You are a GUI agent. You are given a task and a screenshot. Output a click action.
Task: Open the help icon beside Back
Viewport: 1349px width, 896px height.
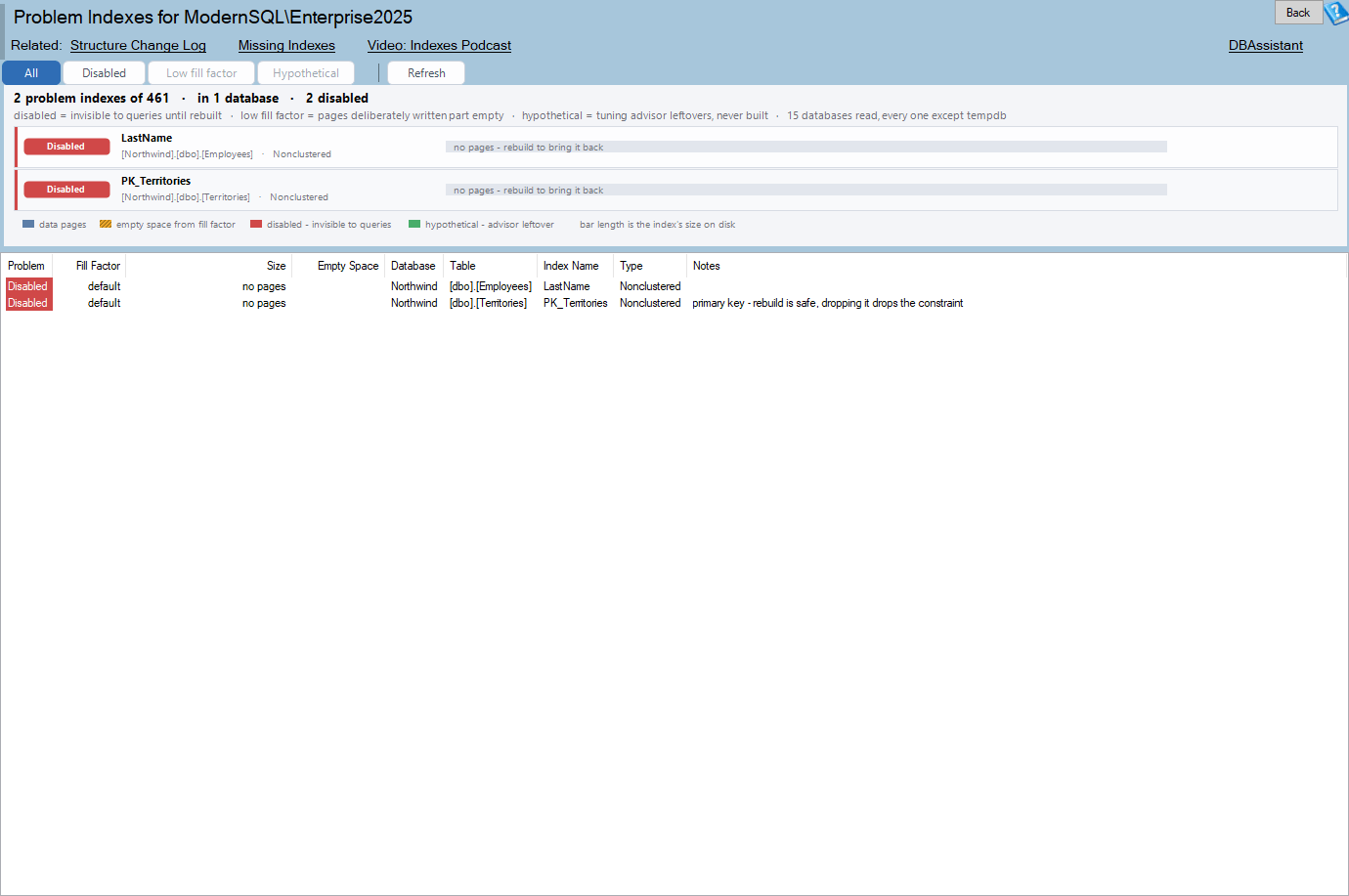(x=1336, y=13)
